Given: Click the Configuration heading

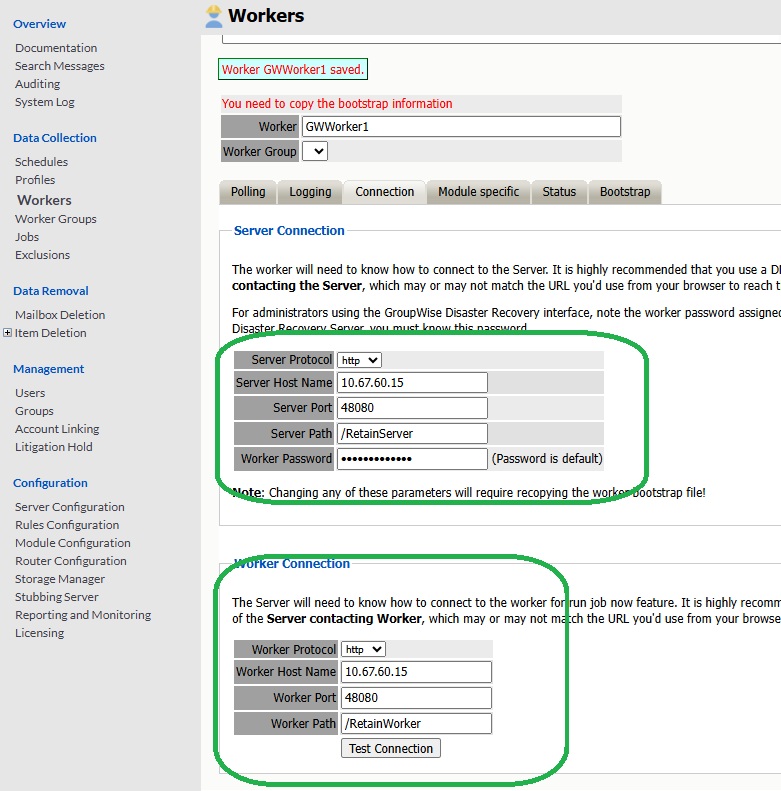Looking at the screenshot, I should pyautogui.click(x=50, y=483).
